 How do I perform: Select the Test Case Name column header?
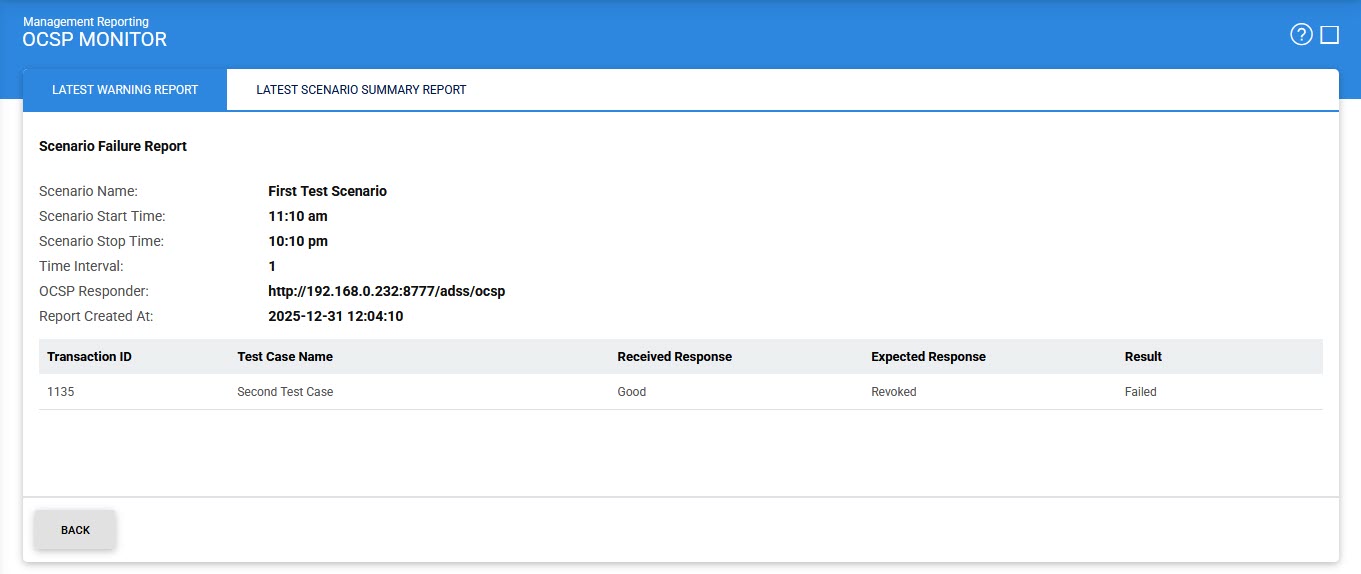(285, 357)
